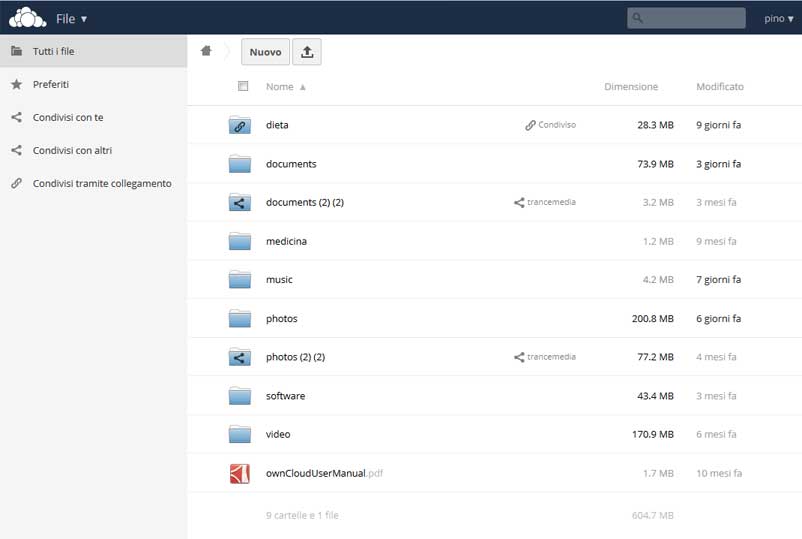
Task: Open the File apps dropdown menu
Action: point(71,18)
